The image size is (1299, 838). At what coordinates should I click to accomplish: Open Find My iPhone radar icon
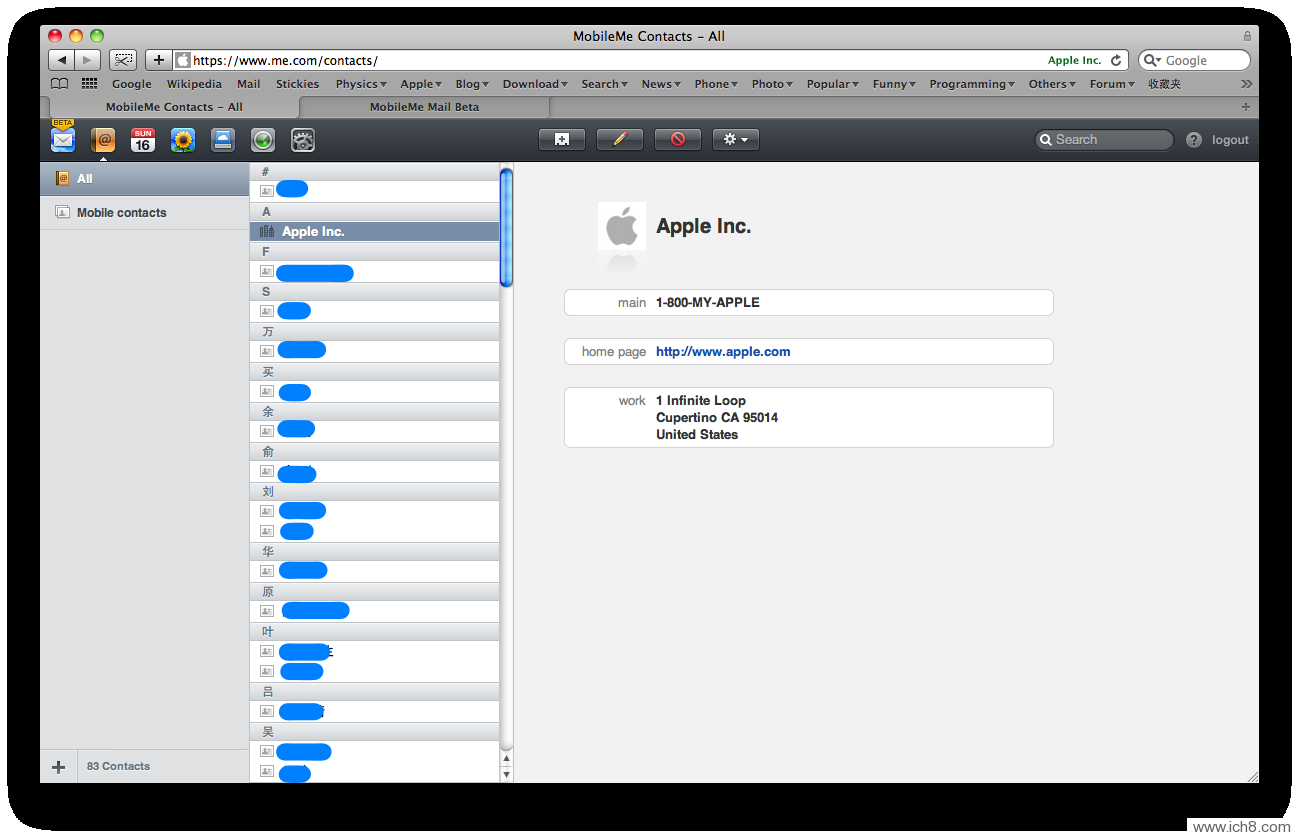click(x=263, y=140)
